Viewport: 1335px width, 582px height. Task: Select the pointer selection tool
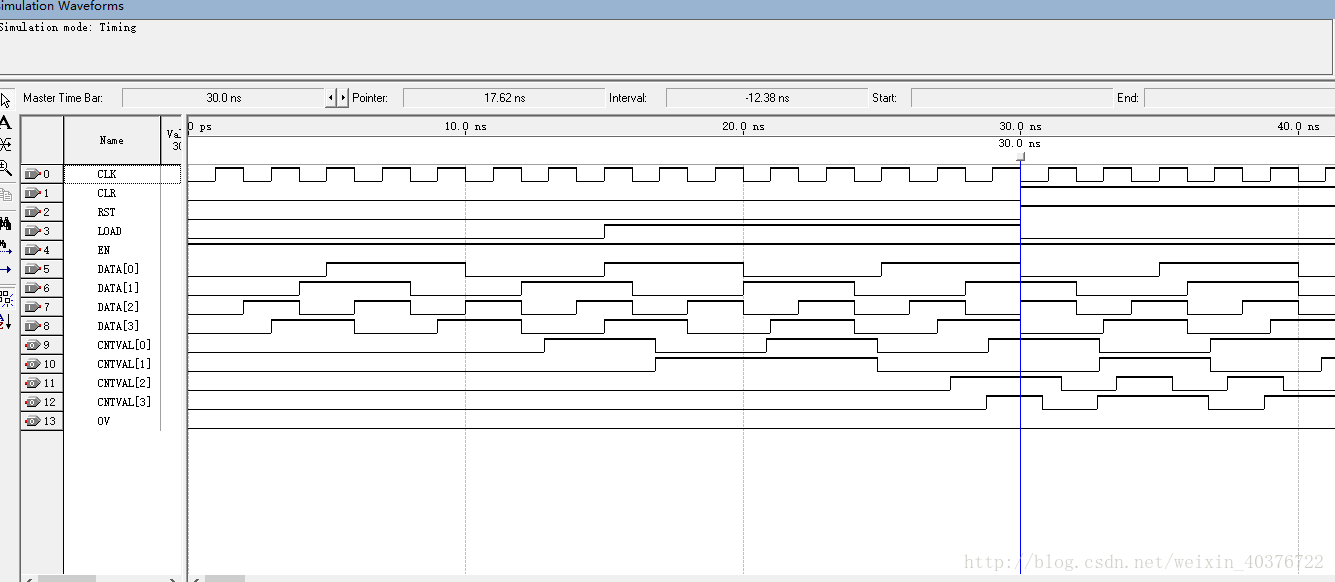click(x=6, y=100)
